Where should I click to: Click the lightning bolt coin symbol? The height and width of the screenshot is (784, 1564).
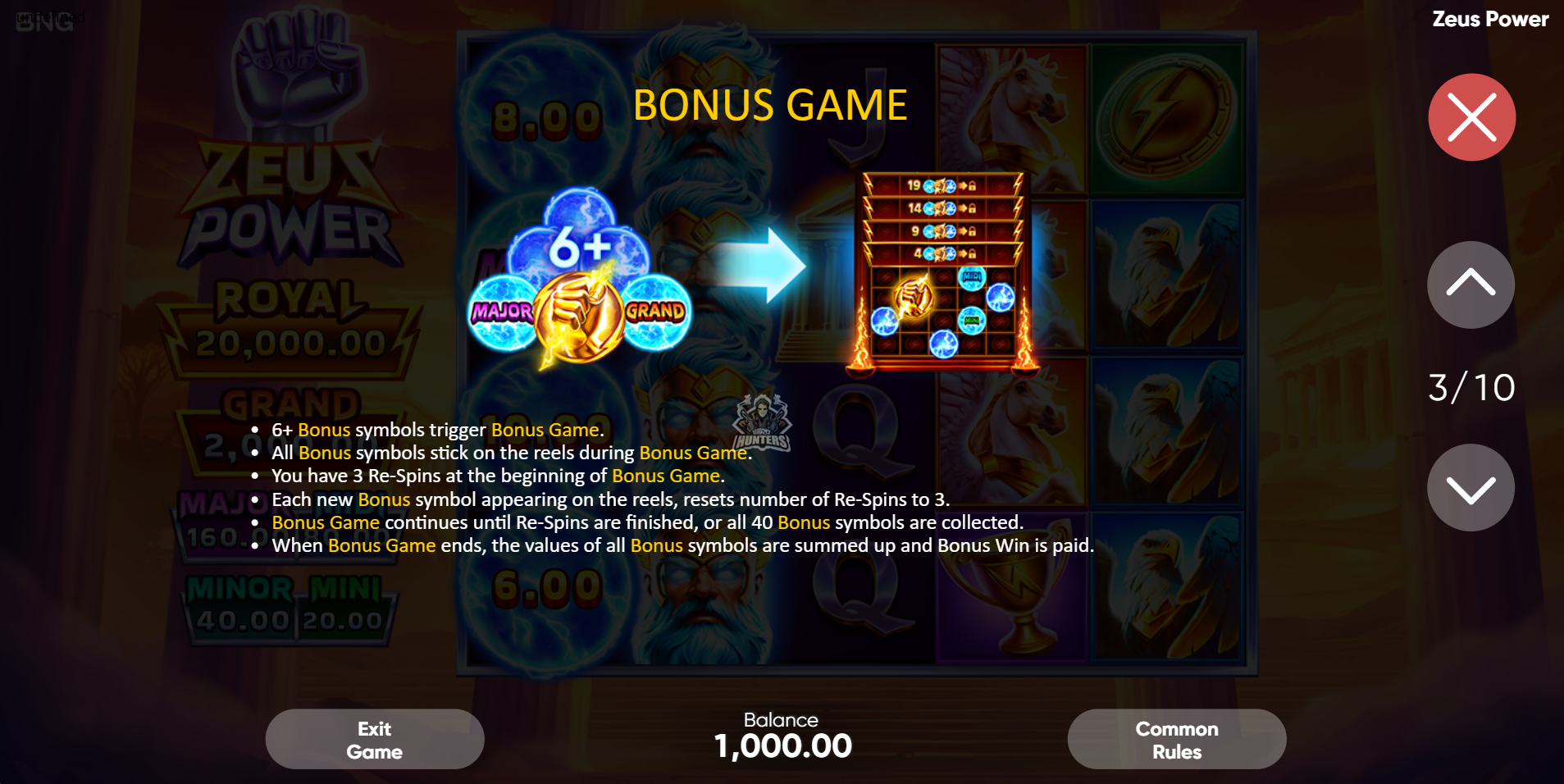point(1166,119)
